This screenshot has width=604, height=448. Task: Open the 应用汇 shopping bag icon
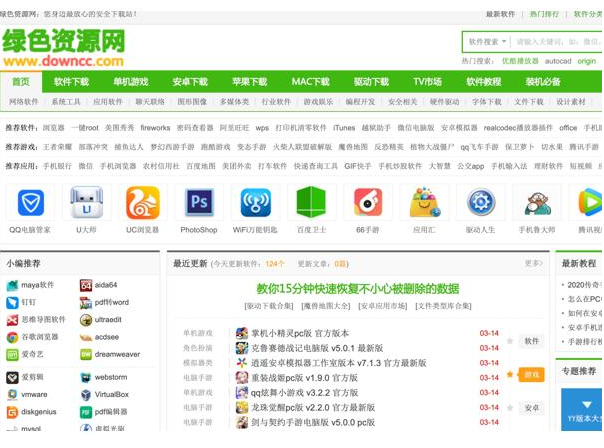coord(424,203)
